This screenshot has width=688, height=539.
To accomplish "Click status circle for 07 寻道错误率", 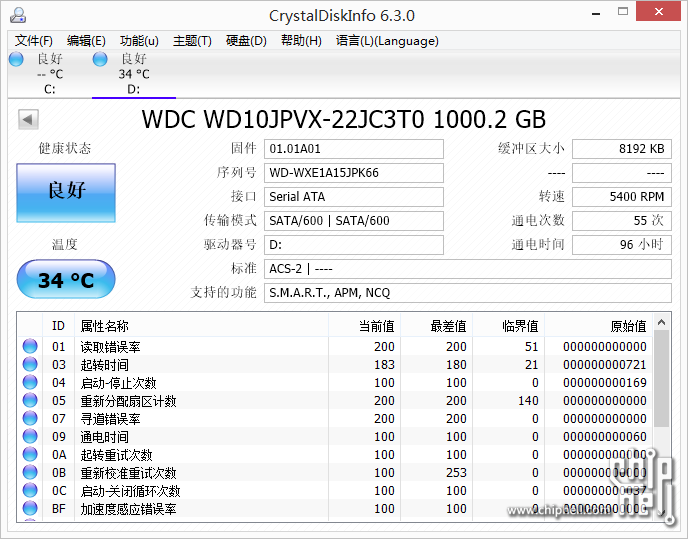I will (30, 418).
